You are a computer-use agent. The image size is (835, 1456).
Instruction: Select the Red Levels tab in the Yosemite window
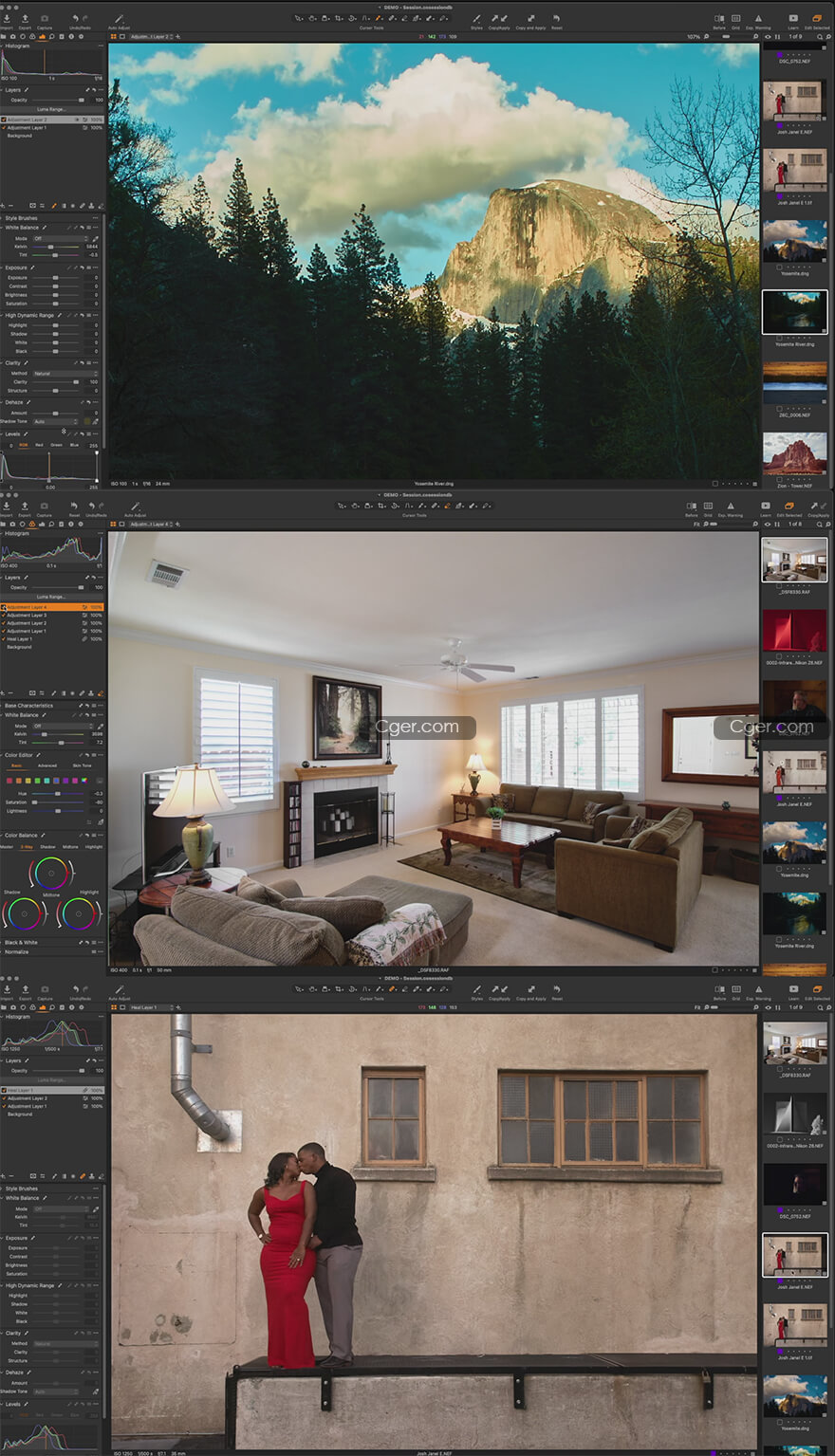[x=39, y=445]
